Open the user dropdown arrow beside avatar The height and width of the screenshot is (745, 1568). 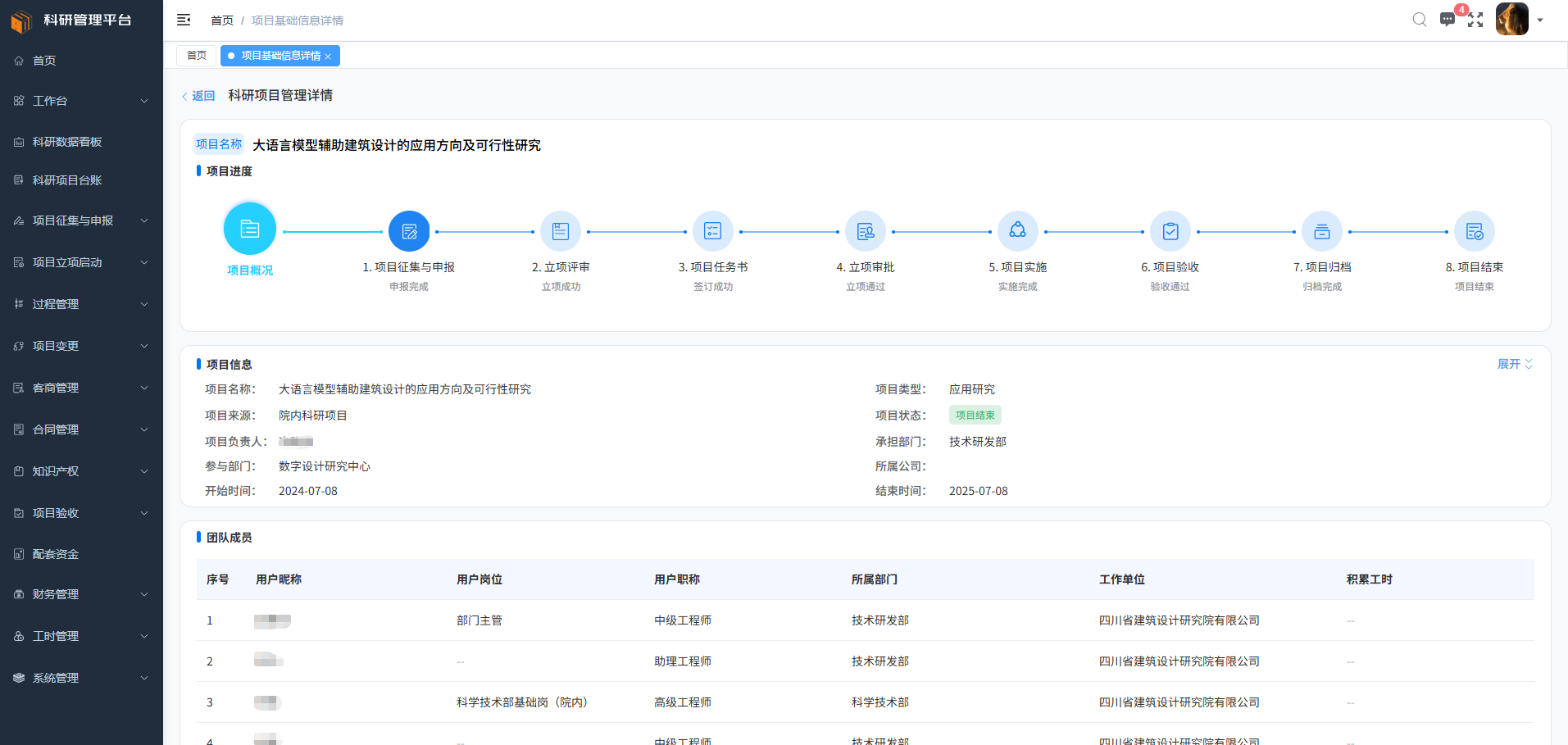(1540, 20)
